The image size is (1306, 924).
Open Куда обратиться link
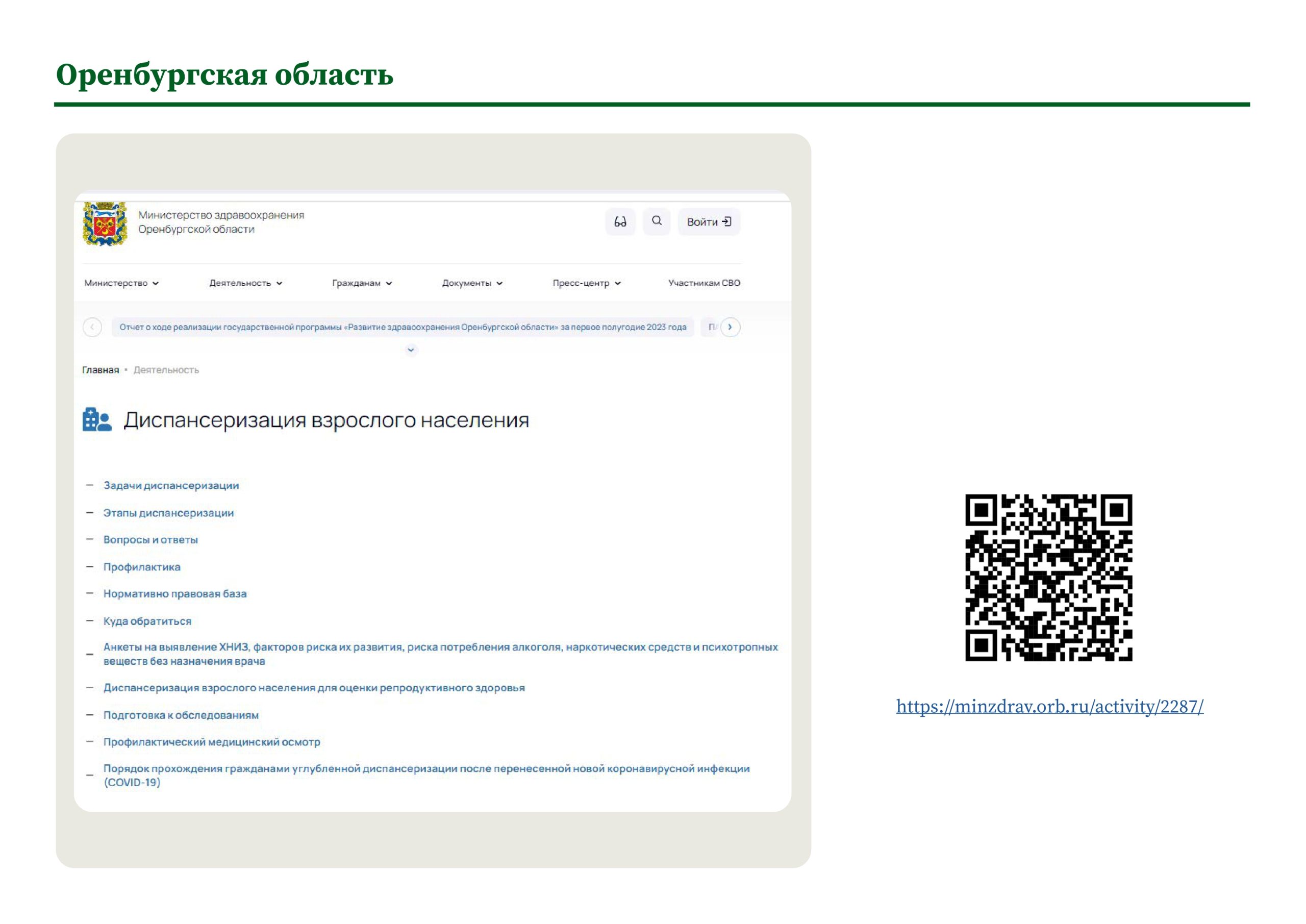(x=147, y=621)
